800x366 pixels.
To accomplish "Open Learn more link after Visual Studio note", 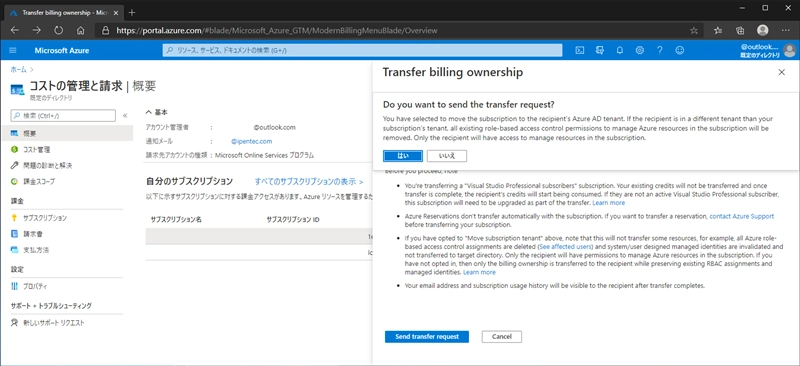I will coord(609,203).
